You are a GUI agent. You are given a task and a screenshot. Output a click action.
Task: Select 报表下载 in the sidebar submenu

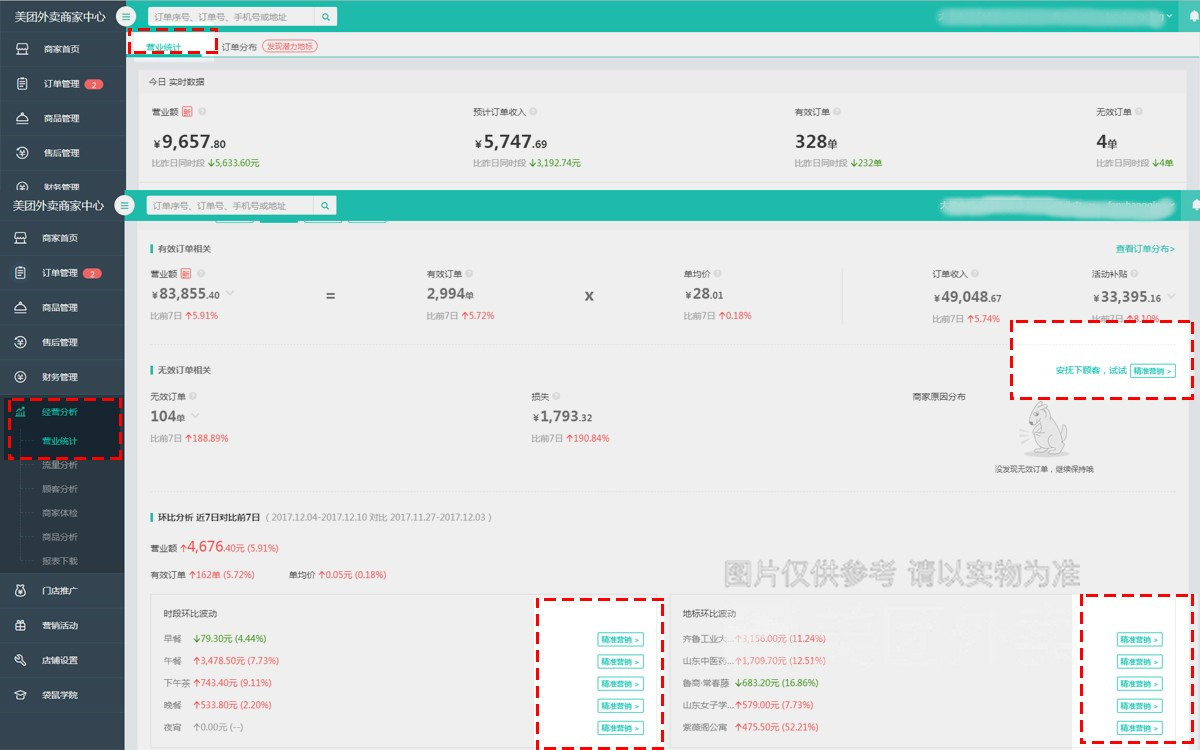[x=59, y=561]
